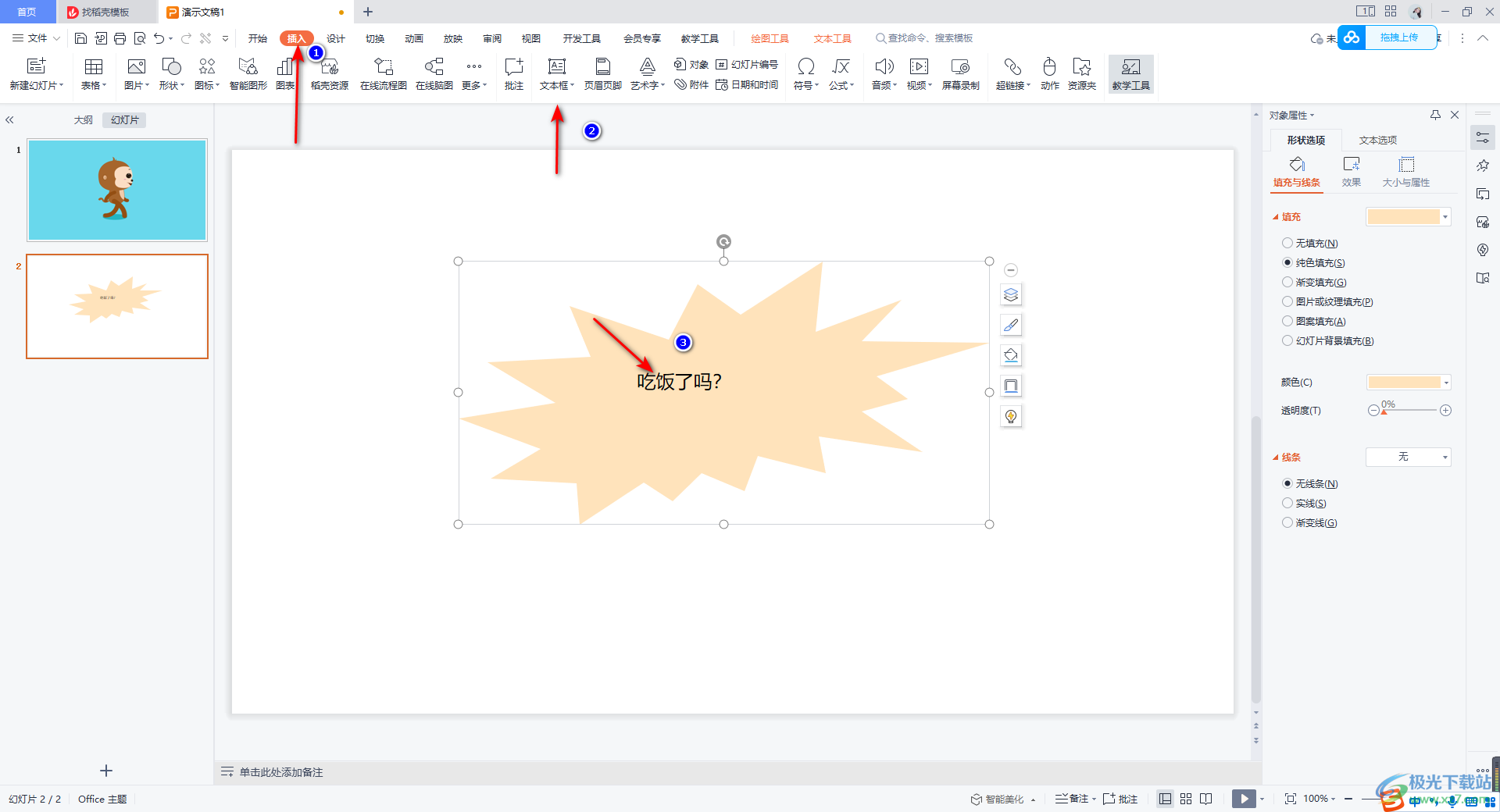
Task: Open the line style dropdown showing 无
Action: tap(1408, 457)
